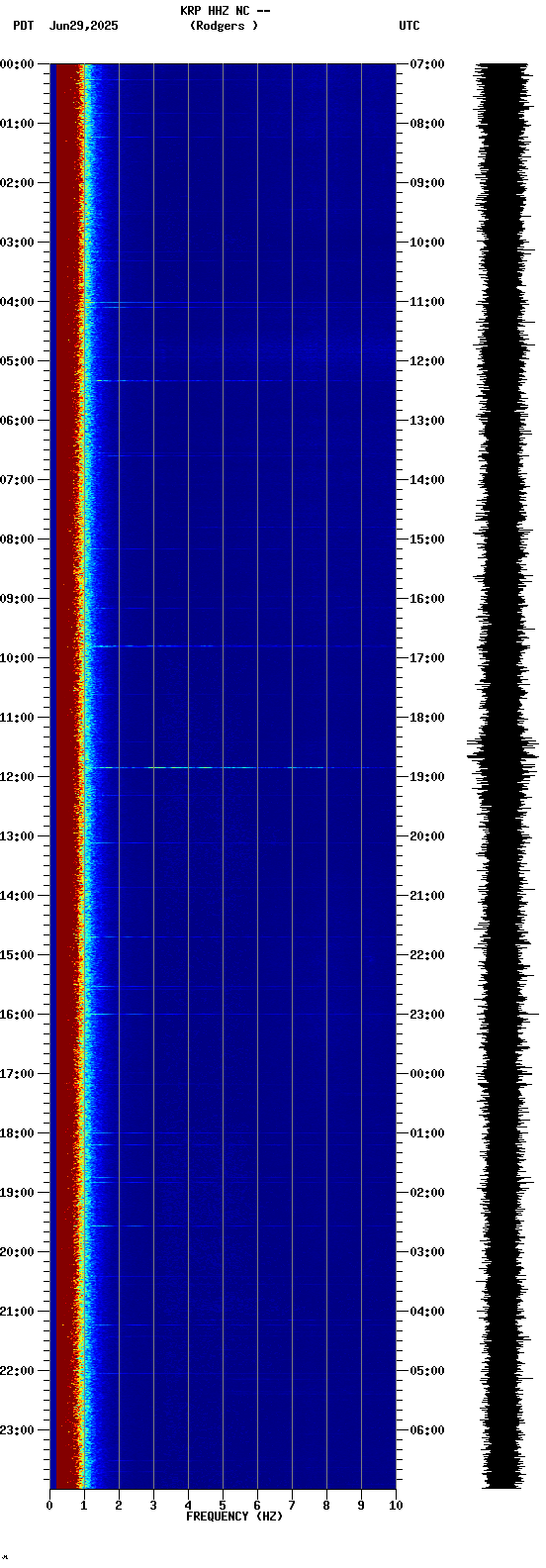This screenshot has width=546, height=1568.
Task: Click the 14:00 PDT time label
Action: click(x=17, y=896)
